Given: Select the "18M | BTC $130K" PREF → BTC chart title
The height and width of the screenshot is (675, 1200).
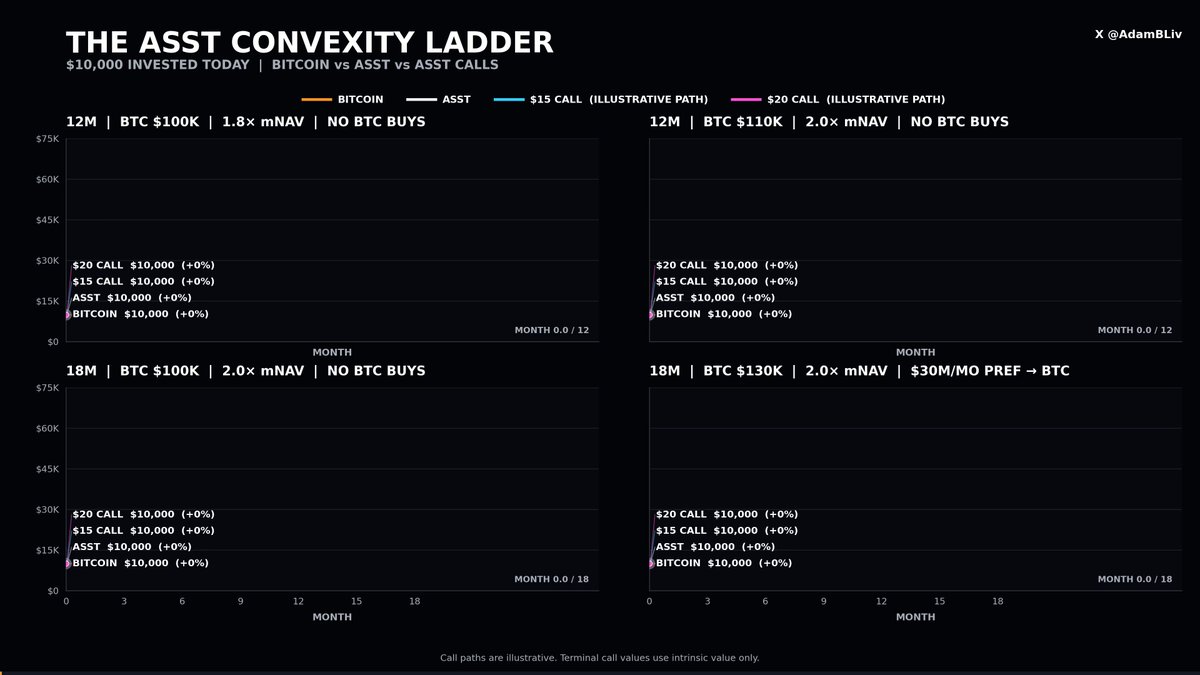Looking at the screenshot, I should (x=860, y=371).
